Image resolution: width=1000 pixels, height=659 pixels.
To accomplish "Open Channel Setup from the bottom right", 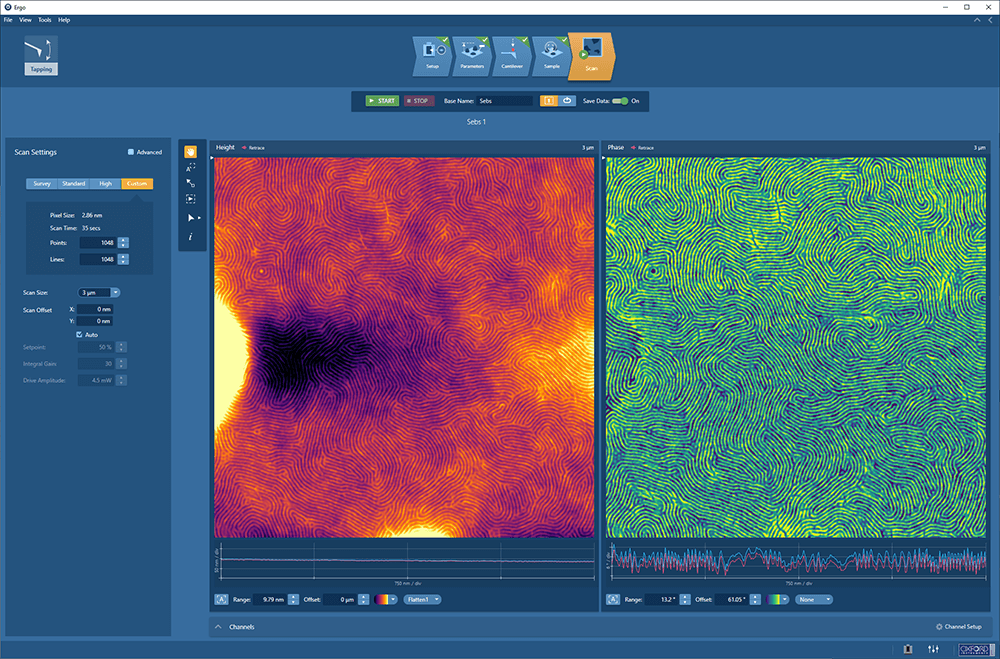I will pos(958,626).
